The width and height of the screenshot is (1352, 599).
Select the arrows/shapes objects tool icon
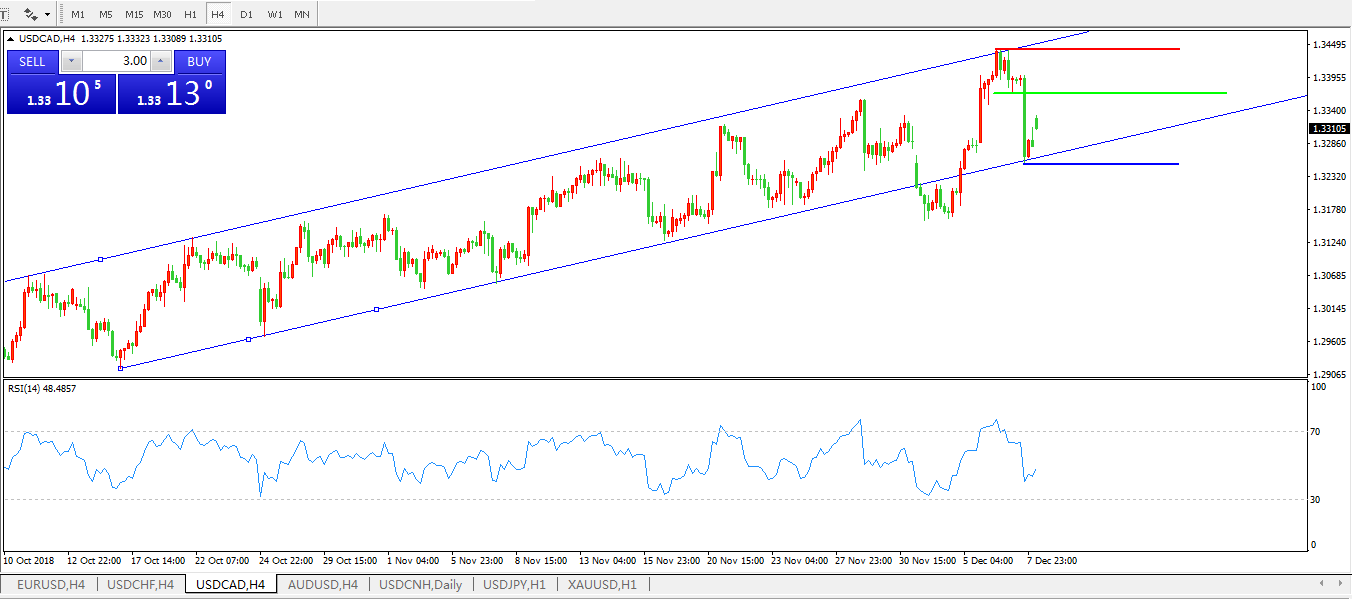[x=31, y=15]
